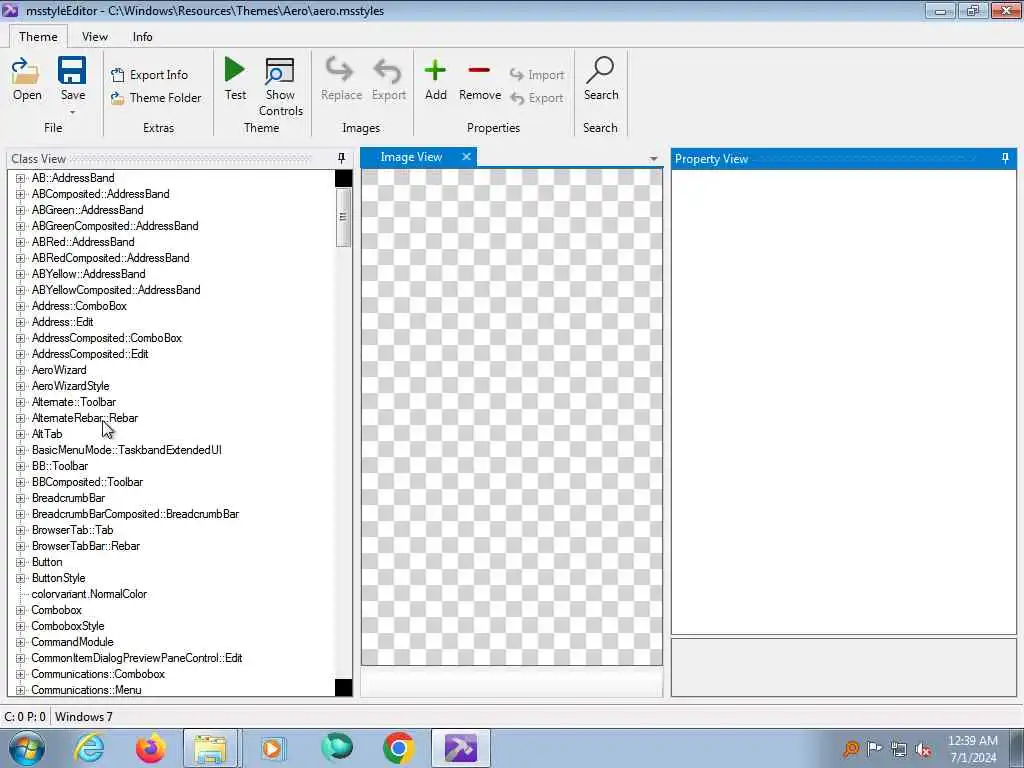The image size is (1024, 768).
Task: Pin or unpin the Class View panel
Action: click(x=342, y=158)
